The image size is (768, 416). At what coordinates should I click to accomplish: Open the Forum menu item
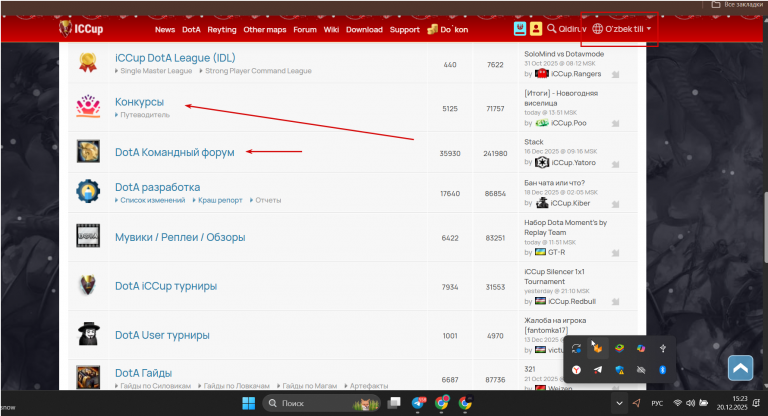305,29
